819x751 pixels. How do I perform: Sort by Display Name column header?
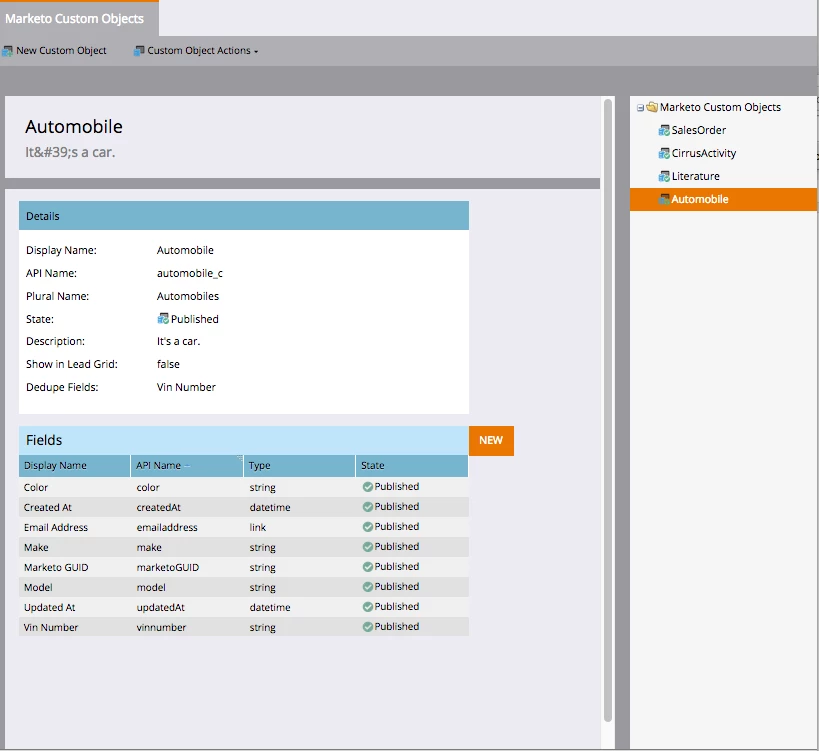[x=74, y=465]
